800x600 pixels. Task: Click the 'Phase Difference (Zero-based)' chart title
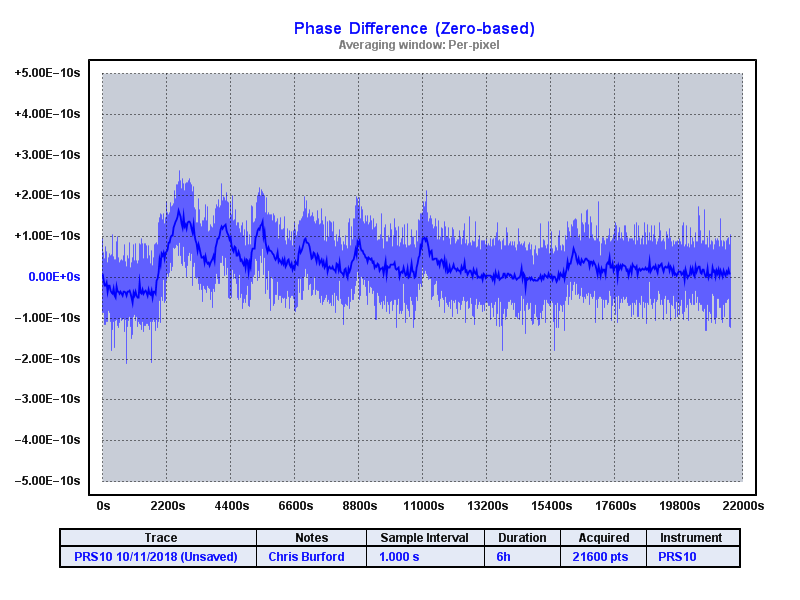(x=414, y=28)
